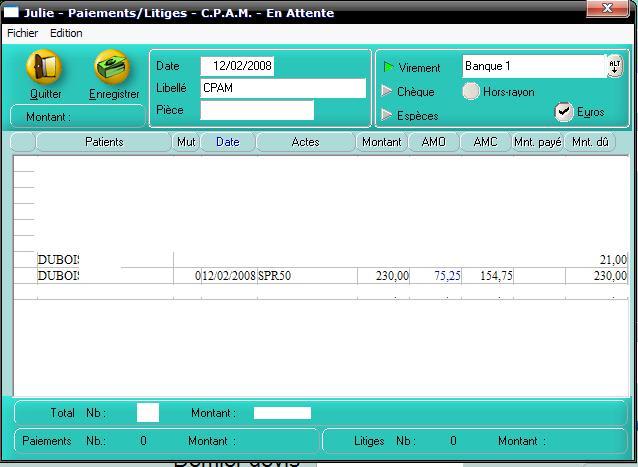This screenshot has width=638, height=467.
Task: Click the Enregistrer money icon
Action: 112,68
